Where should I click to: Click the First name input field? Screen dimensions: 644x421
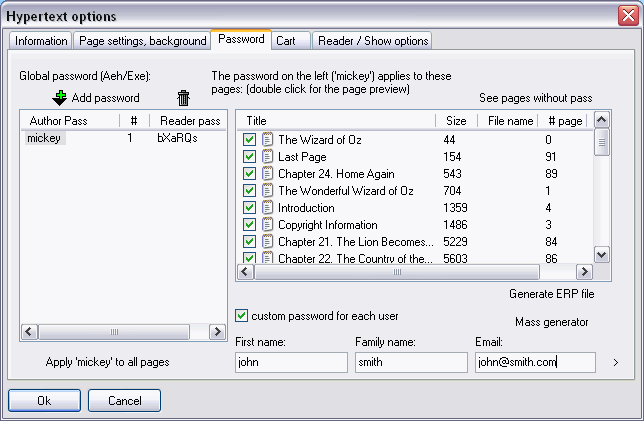click(x=291, y=362)
